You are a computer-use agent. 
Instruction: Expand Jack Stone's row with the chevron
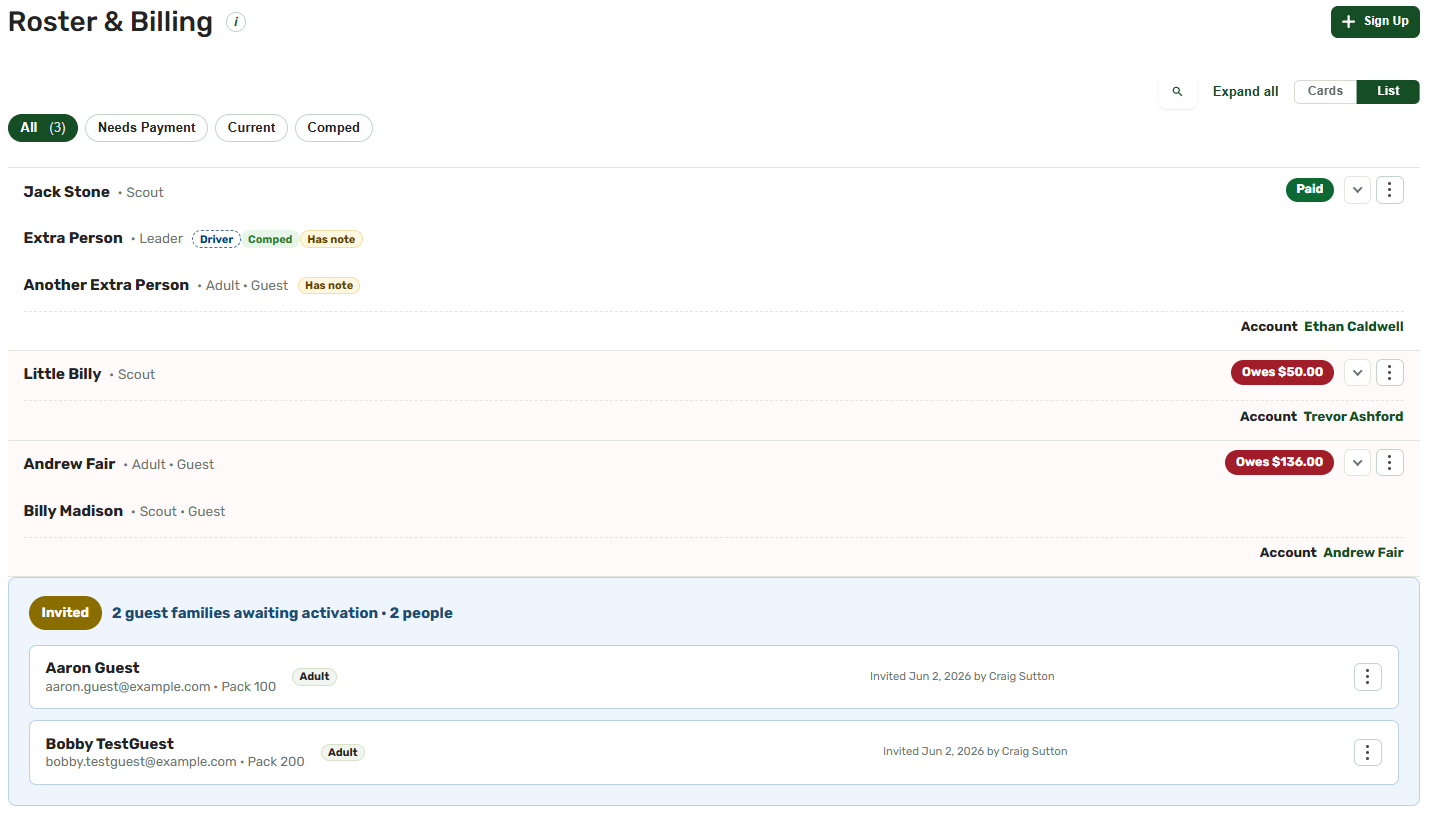point(1357,190)
